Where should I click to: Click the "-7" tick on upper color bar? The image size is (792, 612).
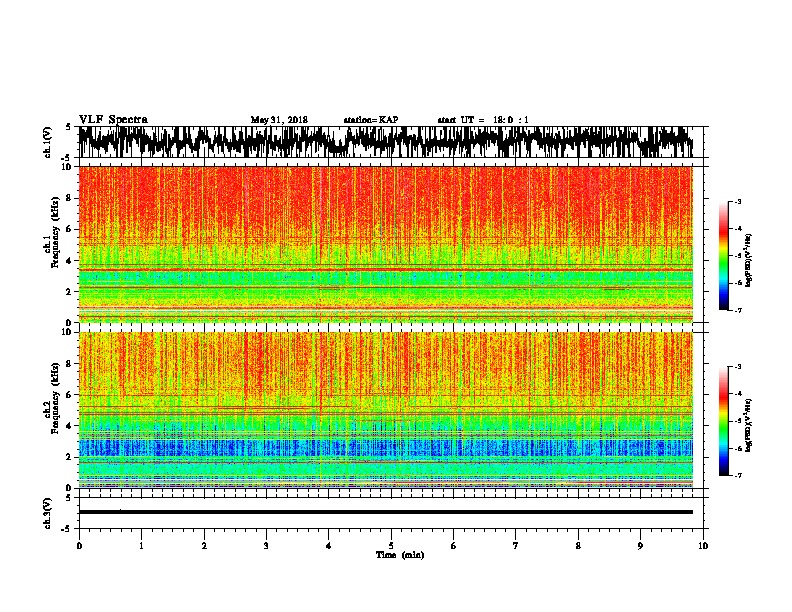[x=738, y=310]
